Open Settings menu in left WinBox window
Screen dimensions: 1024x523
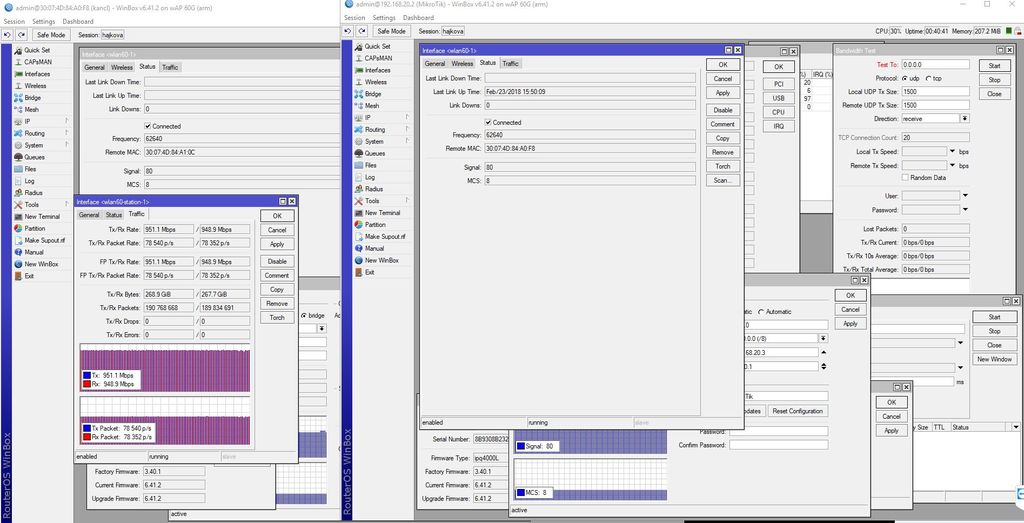pos(44,22)
